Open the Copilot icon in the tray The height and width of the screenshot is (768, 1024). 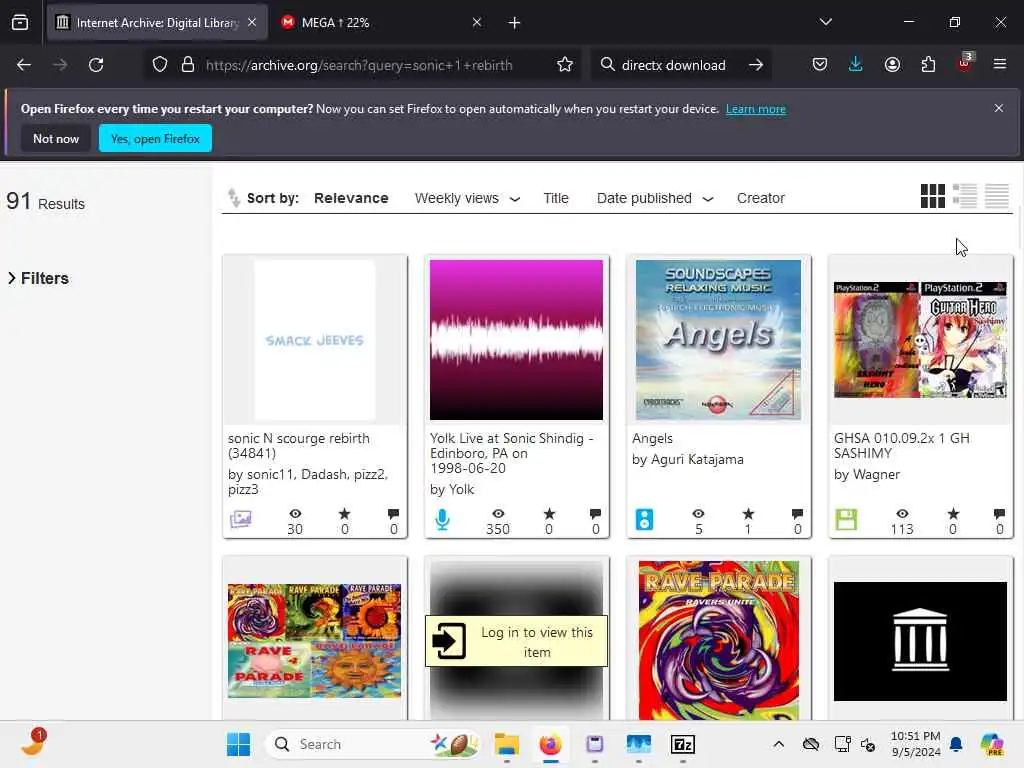[x=992, y=744]
